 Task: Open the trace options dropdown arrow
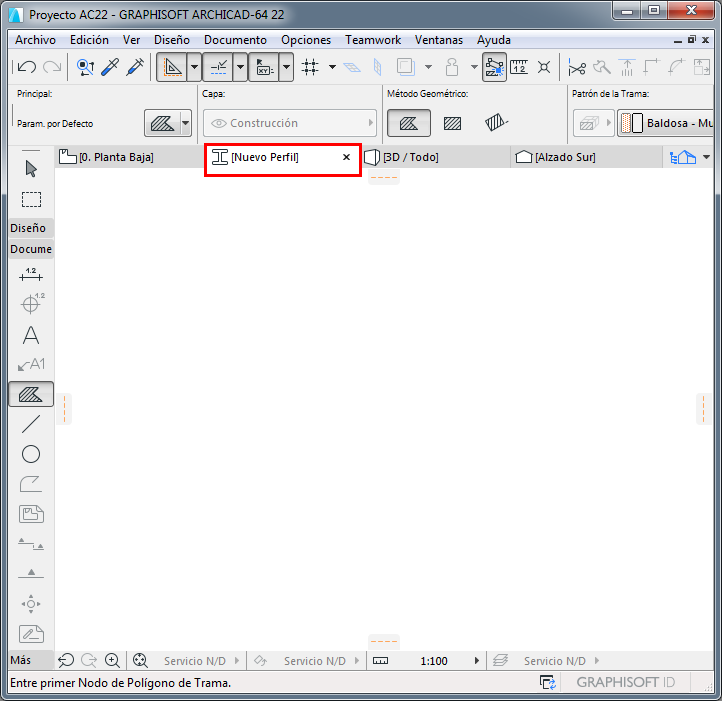429,67
